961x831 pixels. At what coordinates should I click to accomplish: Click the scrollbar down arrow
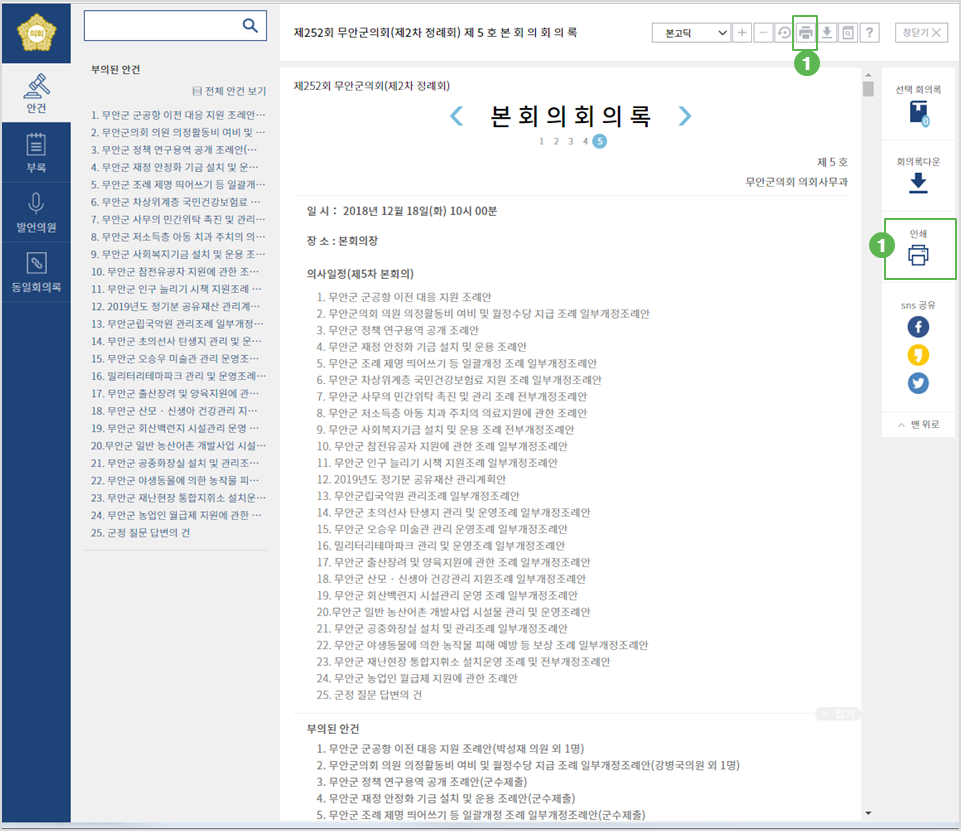click(x=868, y=813)
